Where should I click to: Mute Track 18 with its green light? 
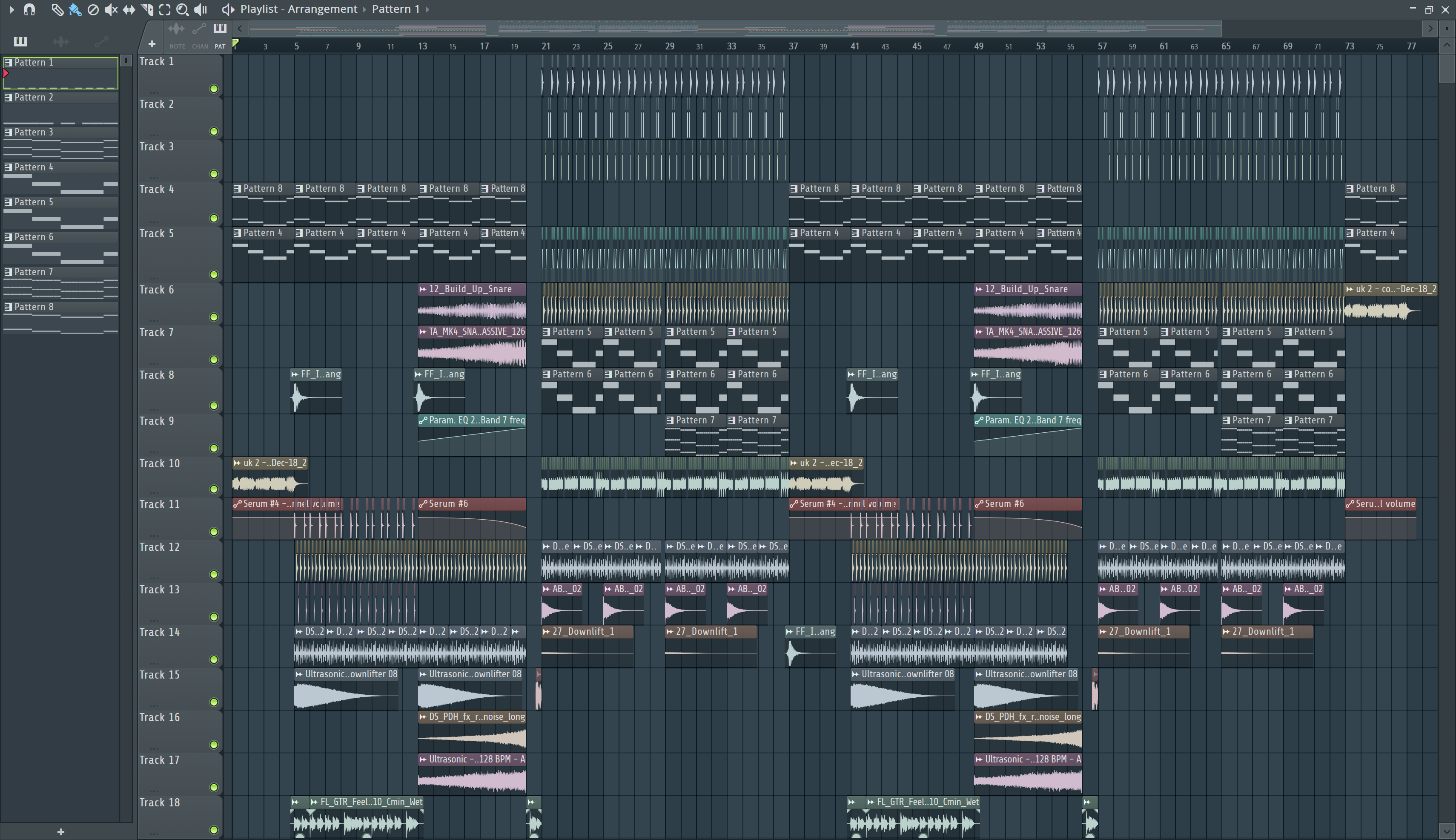point(214,830)
